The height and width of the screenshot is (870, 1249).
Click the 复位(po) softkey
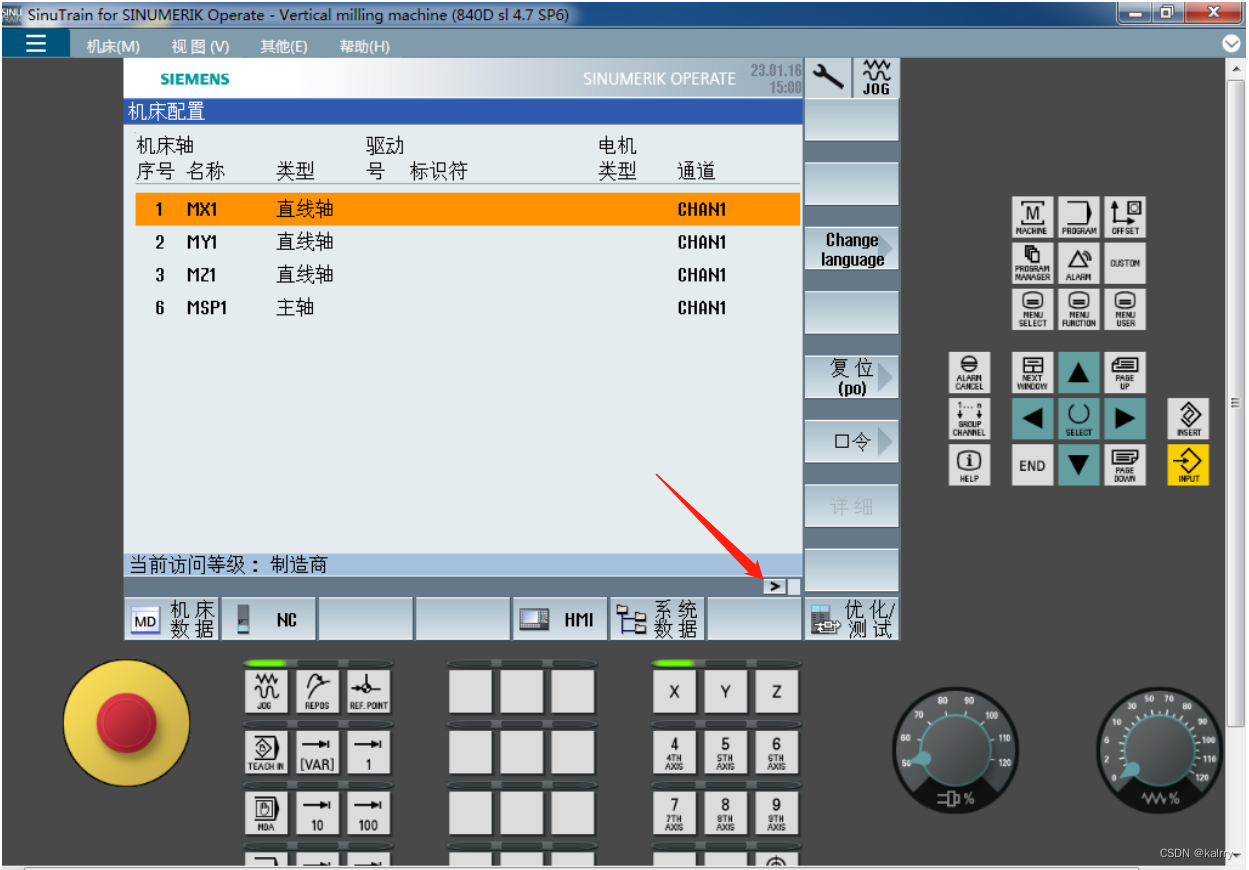pyautogui.click(x=852, y=378)
